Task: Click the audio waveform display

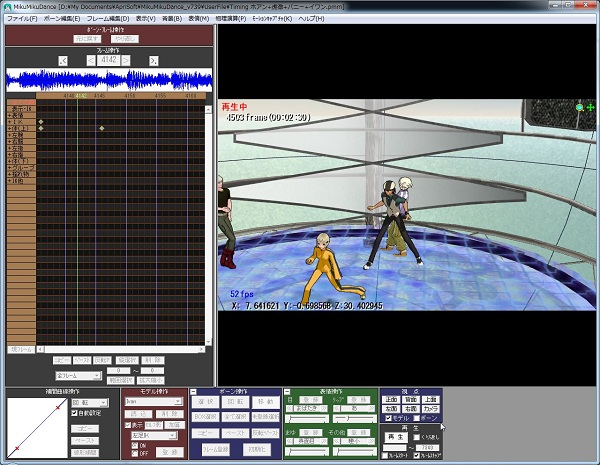Action: tap(109, 80)
